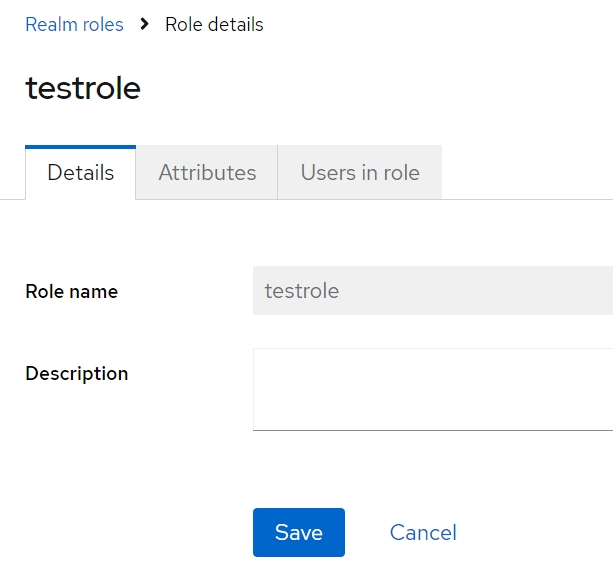Click the testrole page heading
Viewport: 613px width, 574px height.
(x=83, y=88)
